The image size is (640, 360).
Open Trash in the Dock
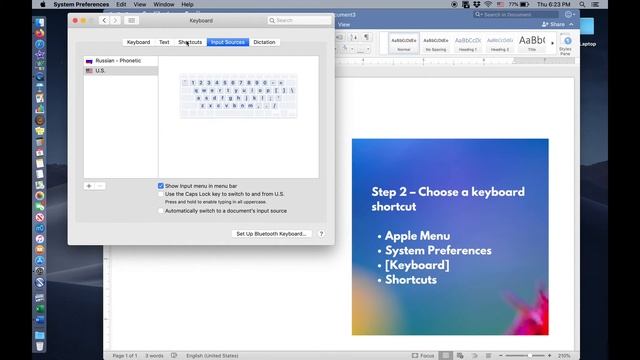pyautogui.click(x=40, y=347)
